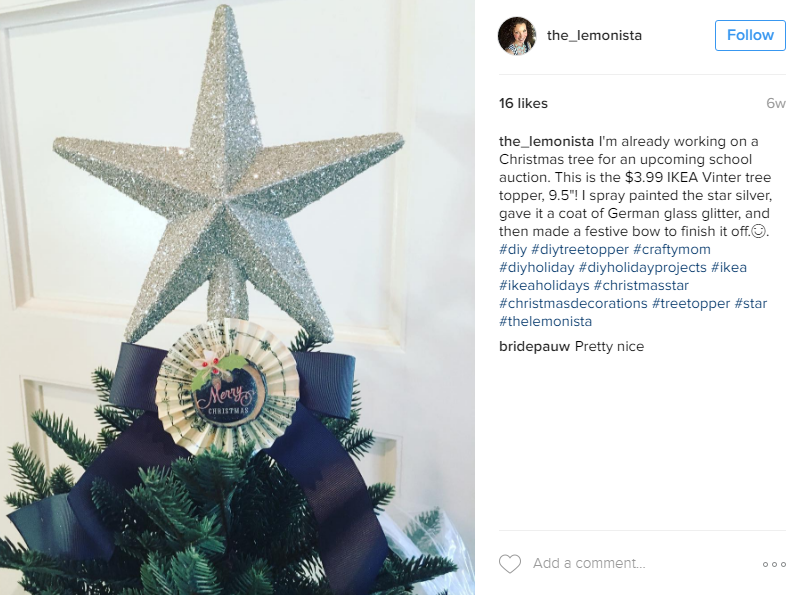Open the #diyholidayprojects hashtag
The width and height of the screenshot is (808, 595).
[643, 267]
